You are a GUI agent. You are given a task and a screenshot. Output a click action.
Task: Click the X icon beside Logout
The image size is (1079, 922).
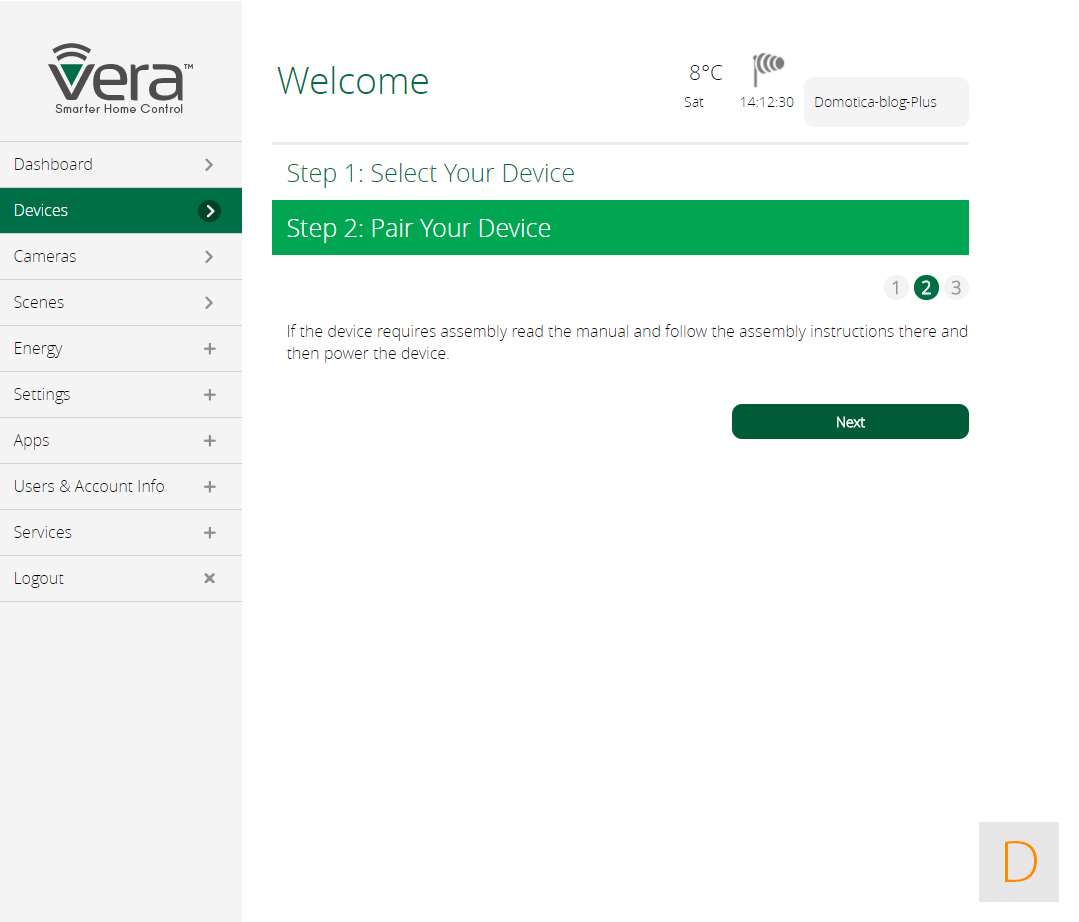pos(209,578)
